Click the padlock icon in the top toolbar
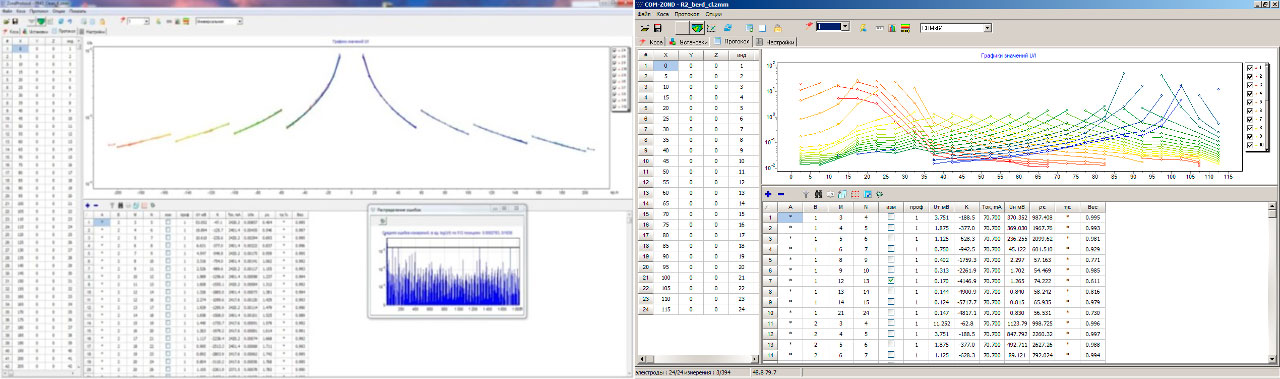1280x379 pixels. pos(778,28)
